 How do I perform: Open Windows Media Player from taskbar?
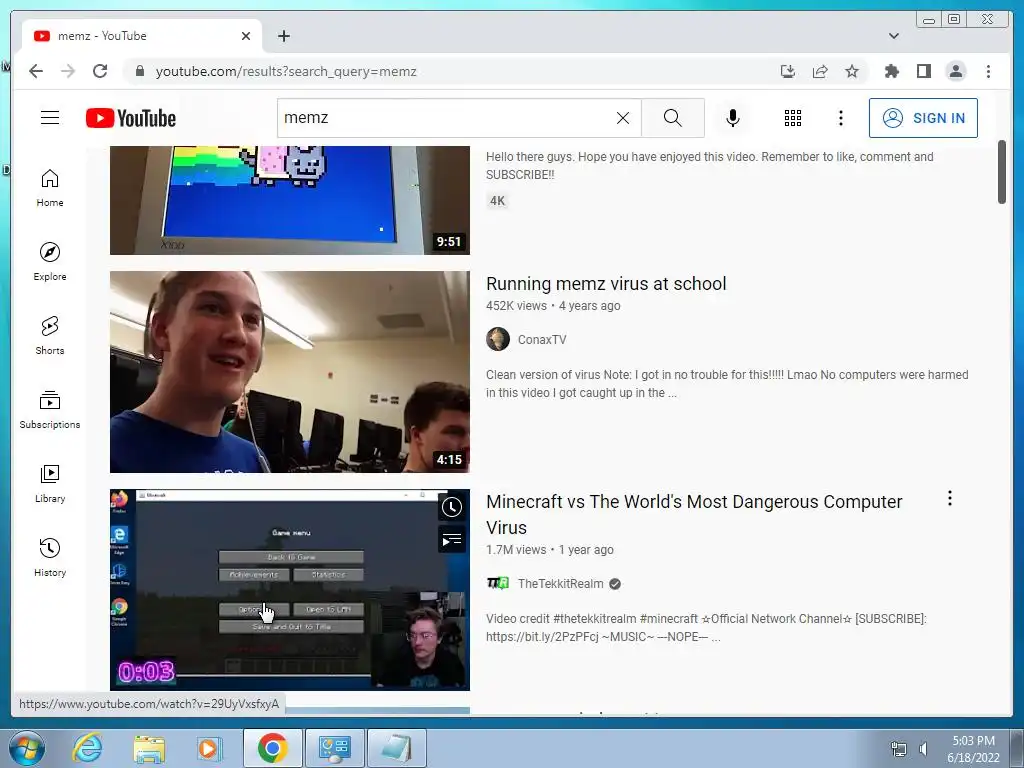210,748
